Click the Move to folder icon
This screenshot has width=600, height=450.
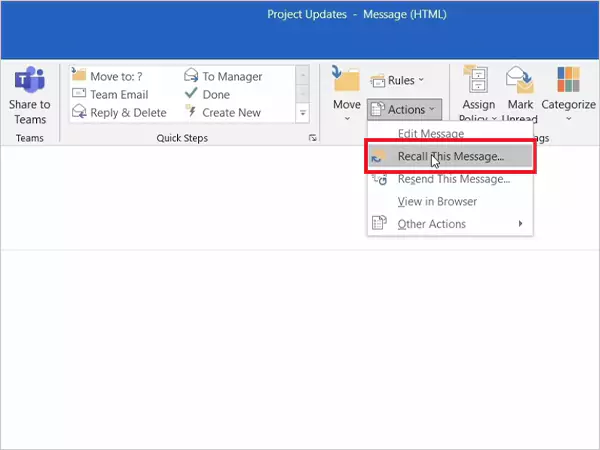pyautogui.click(x=79, y=74)
